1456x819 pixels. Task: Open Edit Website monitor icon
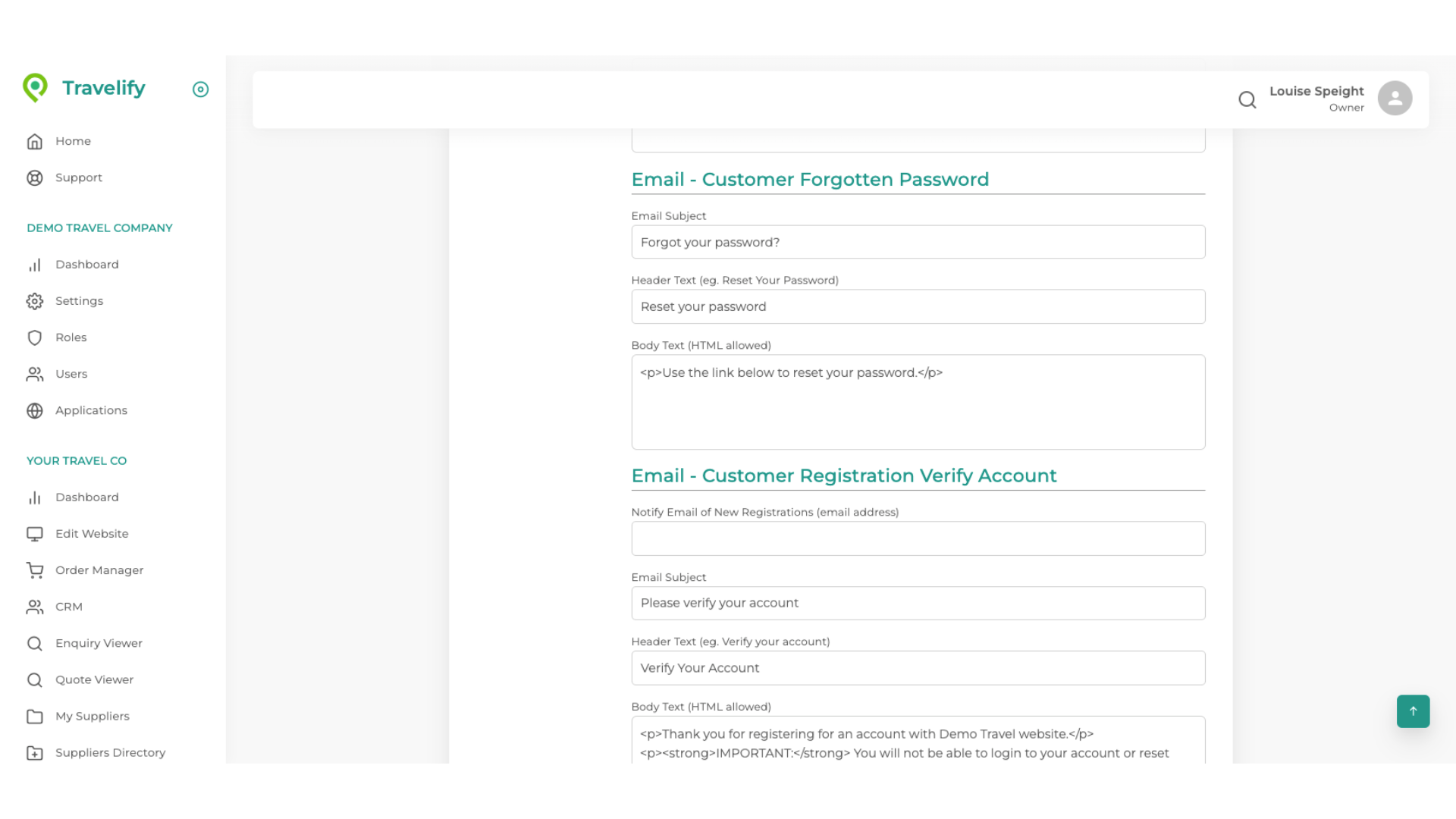pyautogui.click(x=35, y=534)
